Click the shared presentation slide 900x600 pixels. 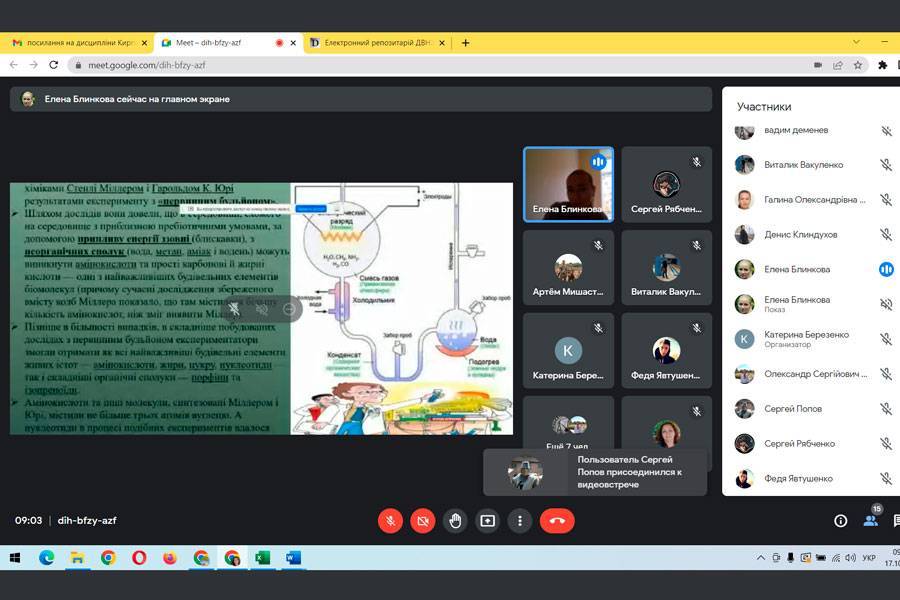click(x=261, y=308)
